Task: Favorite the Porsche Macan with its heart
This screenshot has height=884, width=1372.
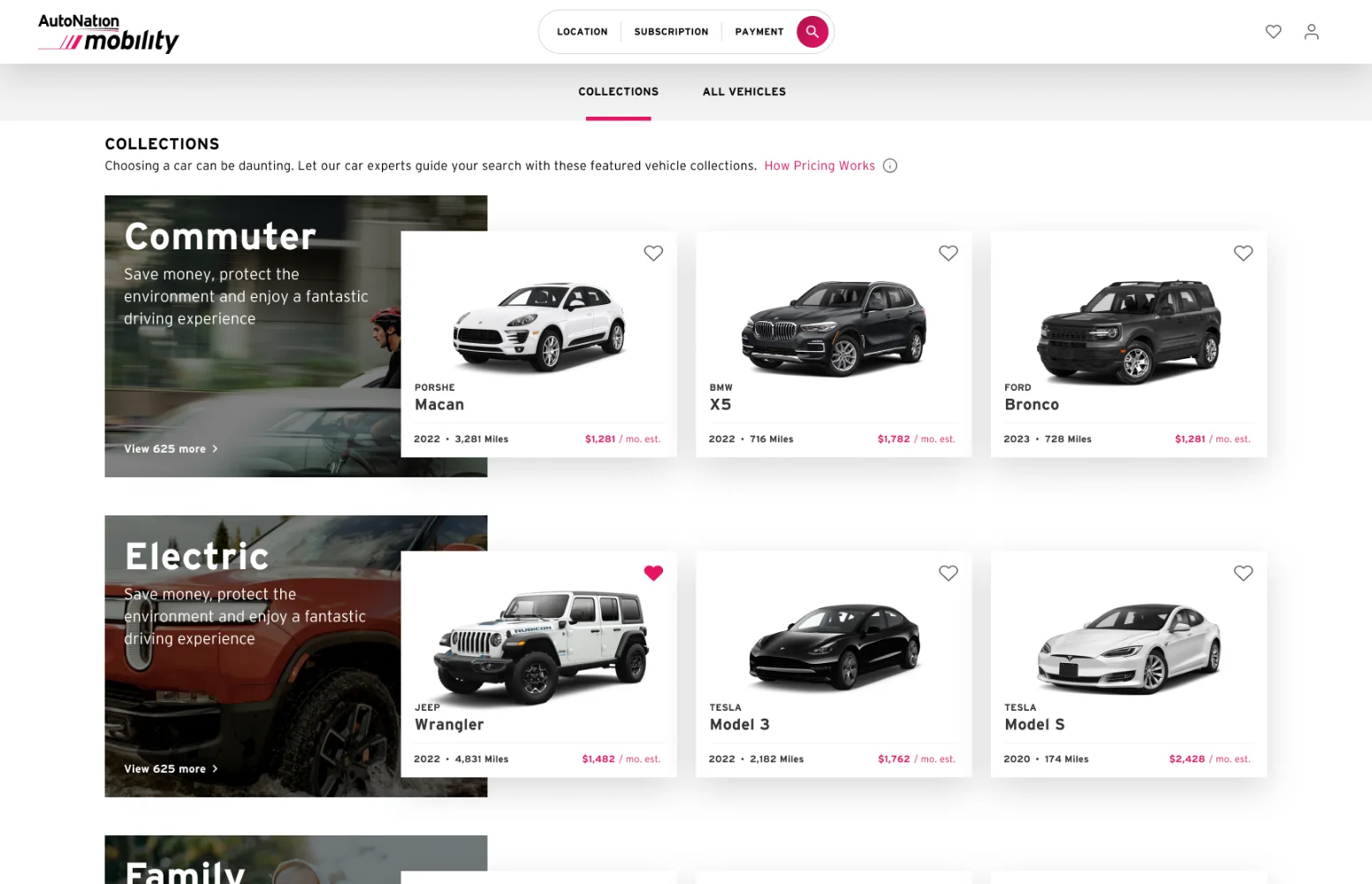Action: [x=653, y=253]
